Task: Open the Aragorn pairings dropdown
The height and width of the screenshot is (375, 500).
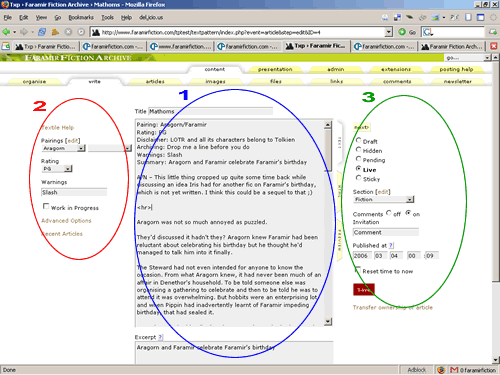Action: [x=63, y=148]
